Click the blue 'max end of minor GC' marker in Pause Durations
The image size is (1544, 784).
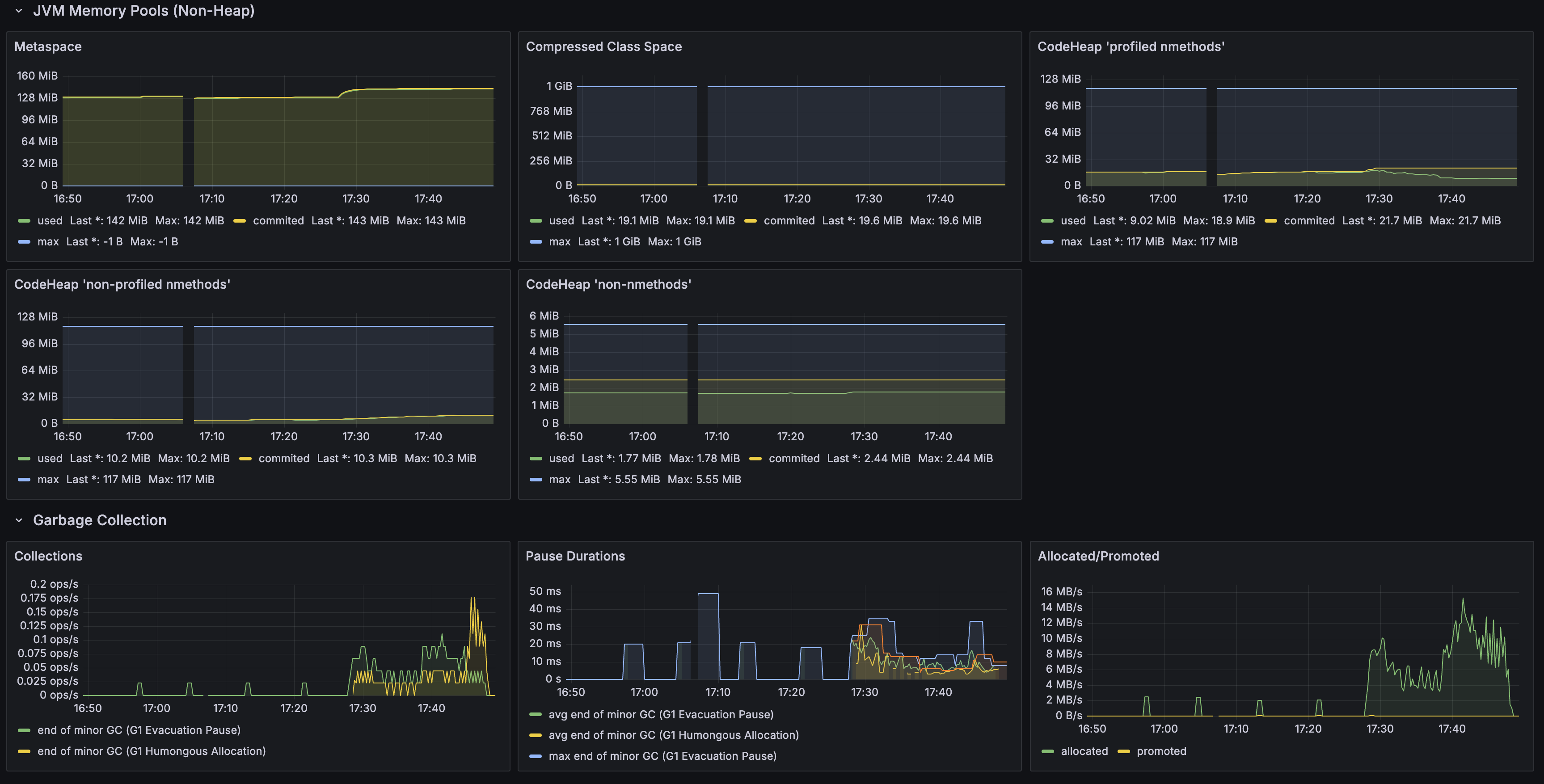tap(535, 756)
